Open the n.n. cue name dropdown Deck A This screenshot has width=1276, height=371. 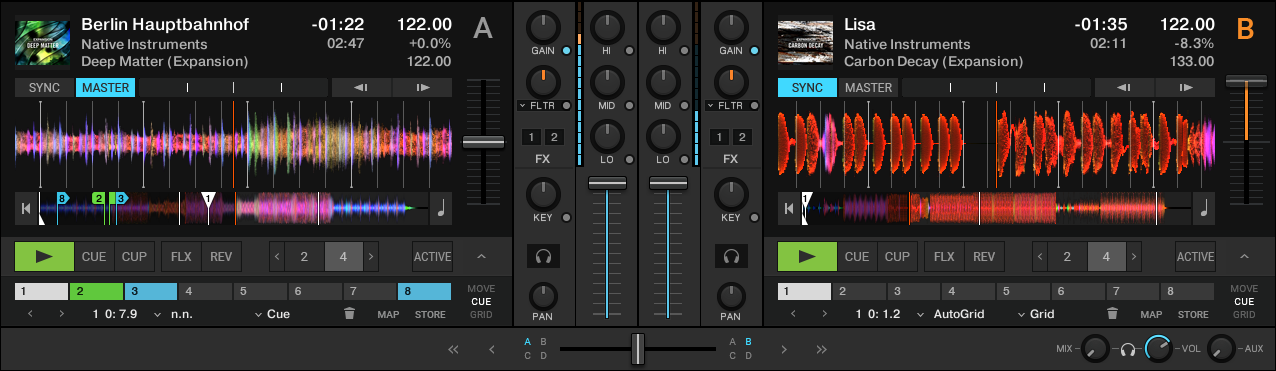pyautogui.click(x=173, y=314)
